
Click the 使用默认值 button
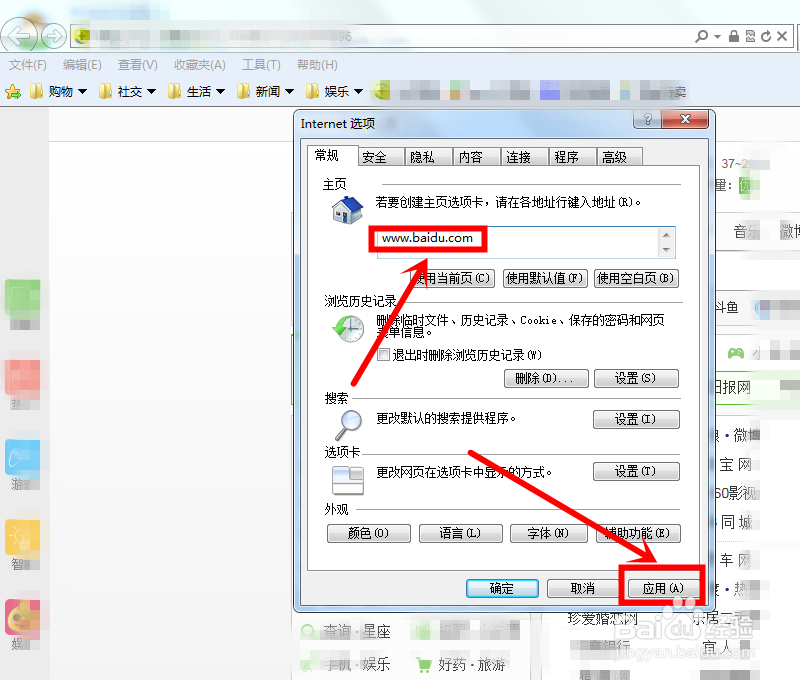pos(545,278)
